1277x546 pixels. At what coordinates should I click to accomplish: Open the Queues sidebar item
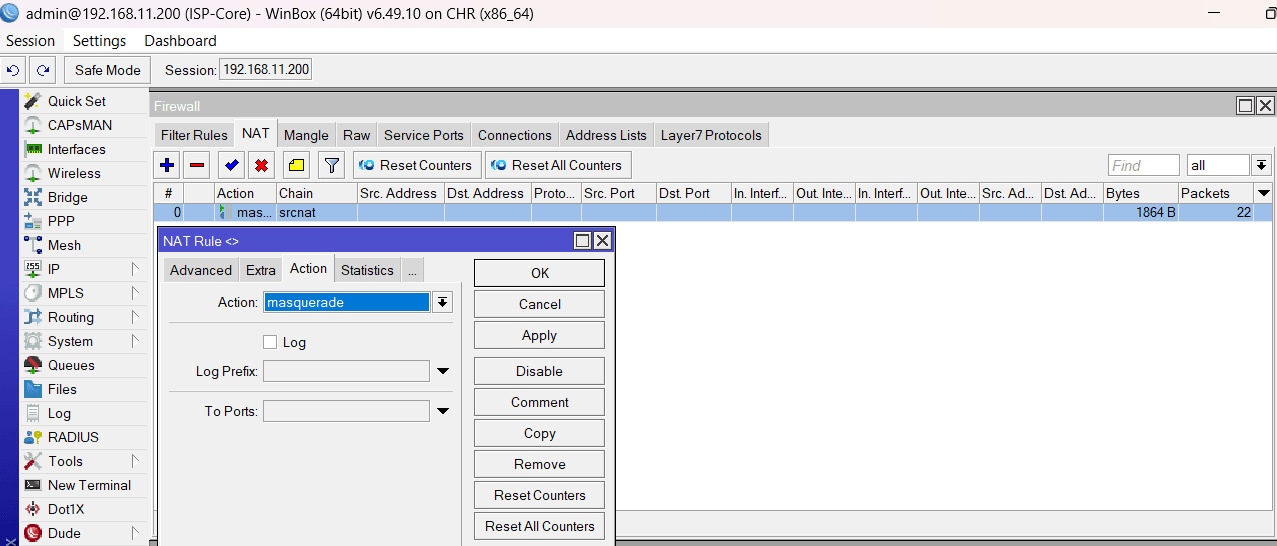[71, 365]
